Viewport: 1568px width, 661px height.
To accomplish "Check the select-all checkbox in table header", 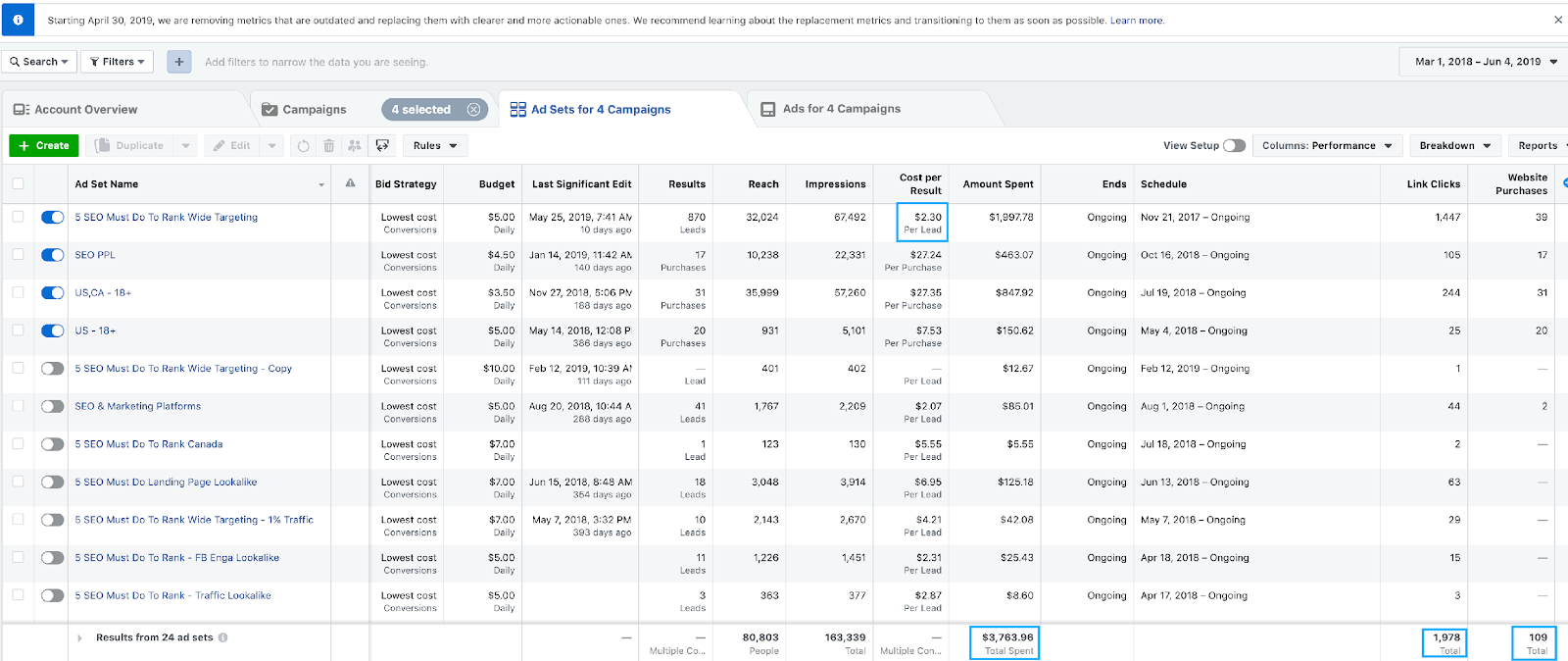I will [x=18, y=184].
